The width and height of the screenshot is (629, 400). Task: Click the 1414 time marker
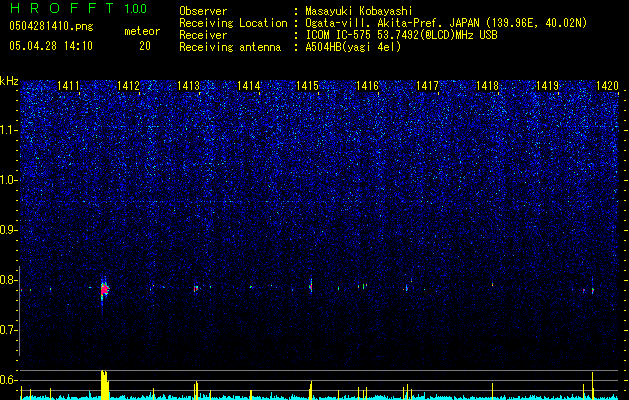tap(248, 85)
